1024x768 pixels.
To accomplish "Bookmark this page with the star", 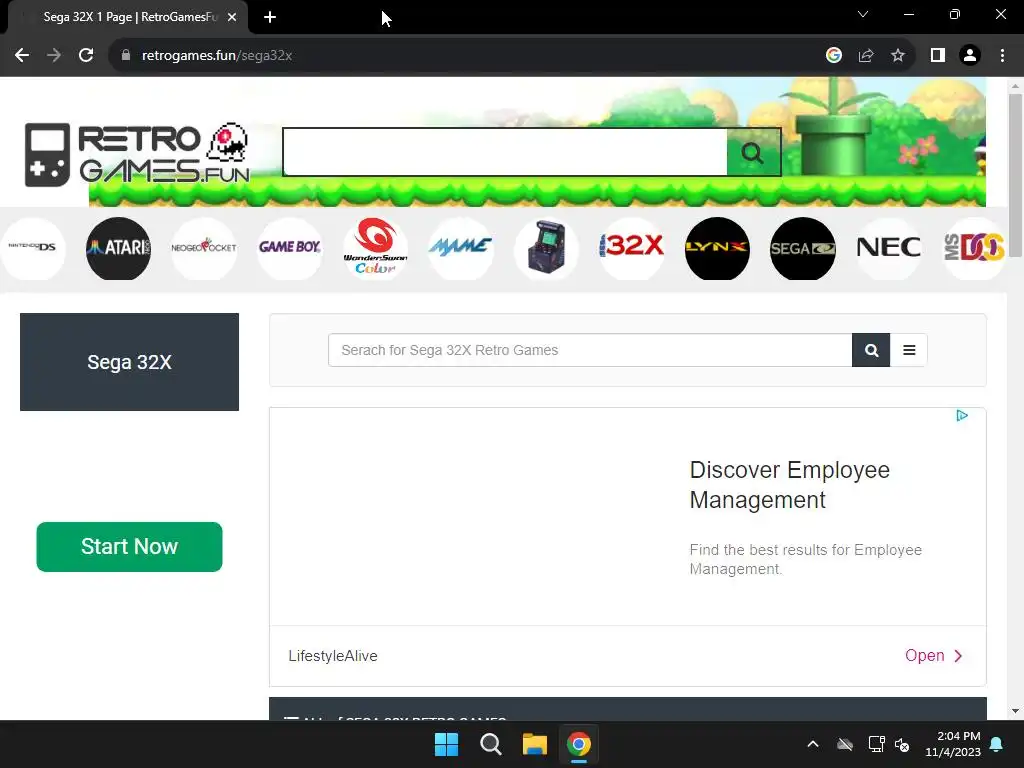I will (x=898, y=55).
